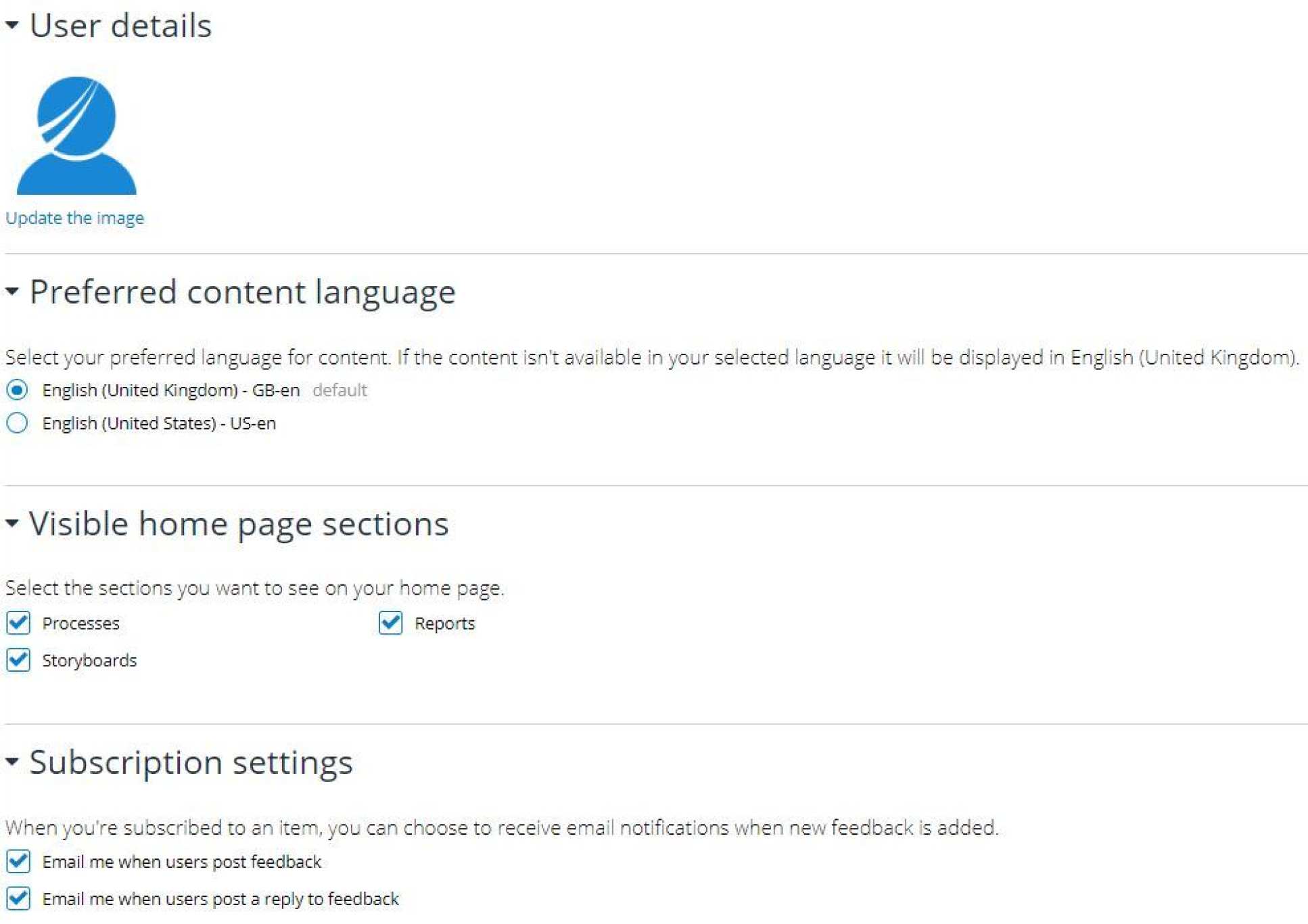Click the 'User details' heading text
1308x924 pixels.
[x=120, y=26]
